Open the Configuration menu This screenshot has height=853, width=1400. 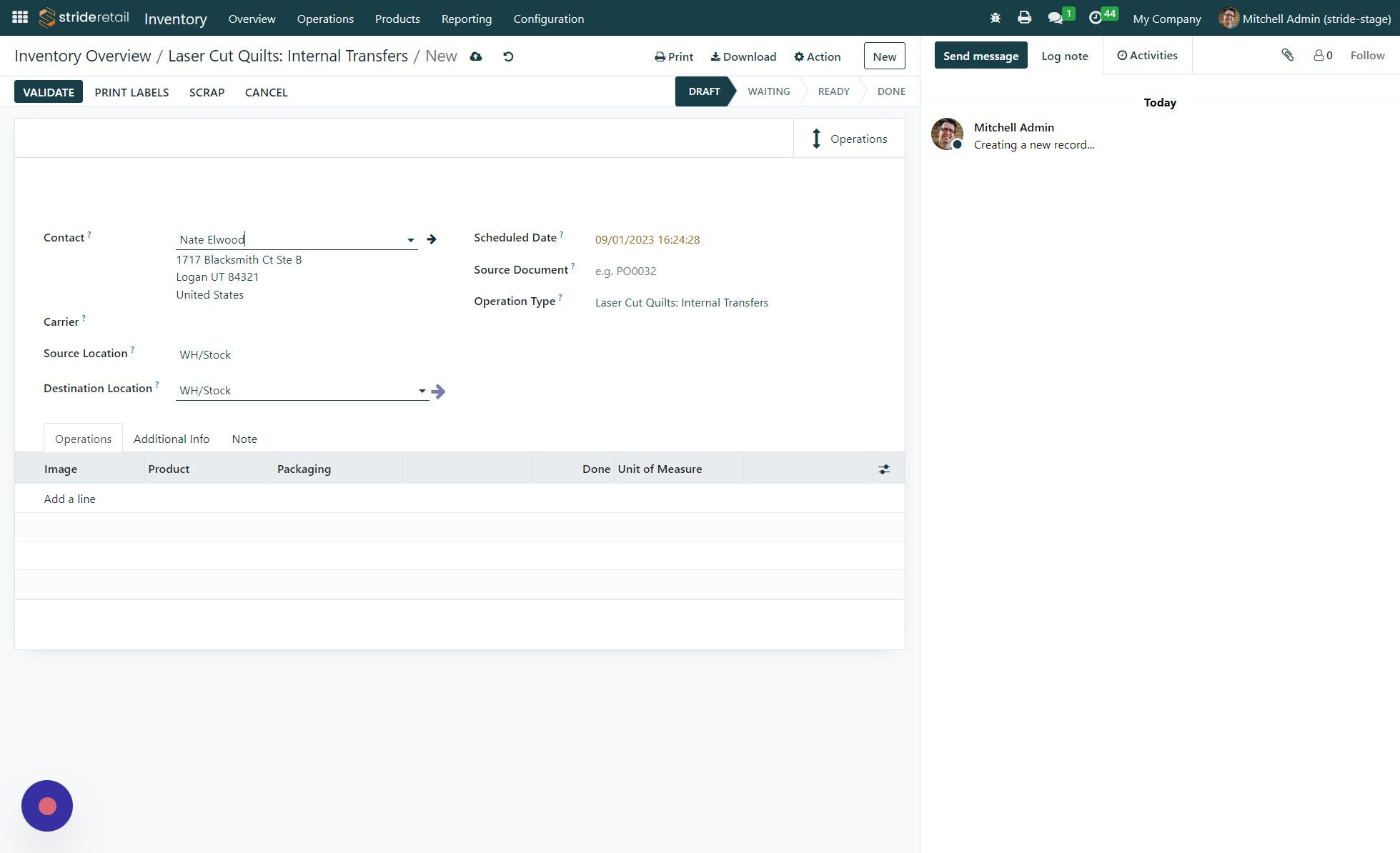[x=549, y=19]
